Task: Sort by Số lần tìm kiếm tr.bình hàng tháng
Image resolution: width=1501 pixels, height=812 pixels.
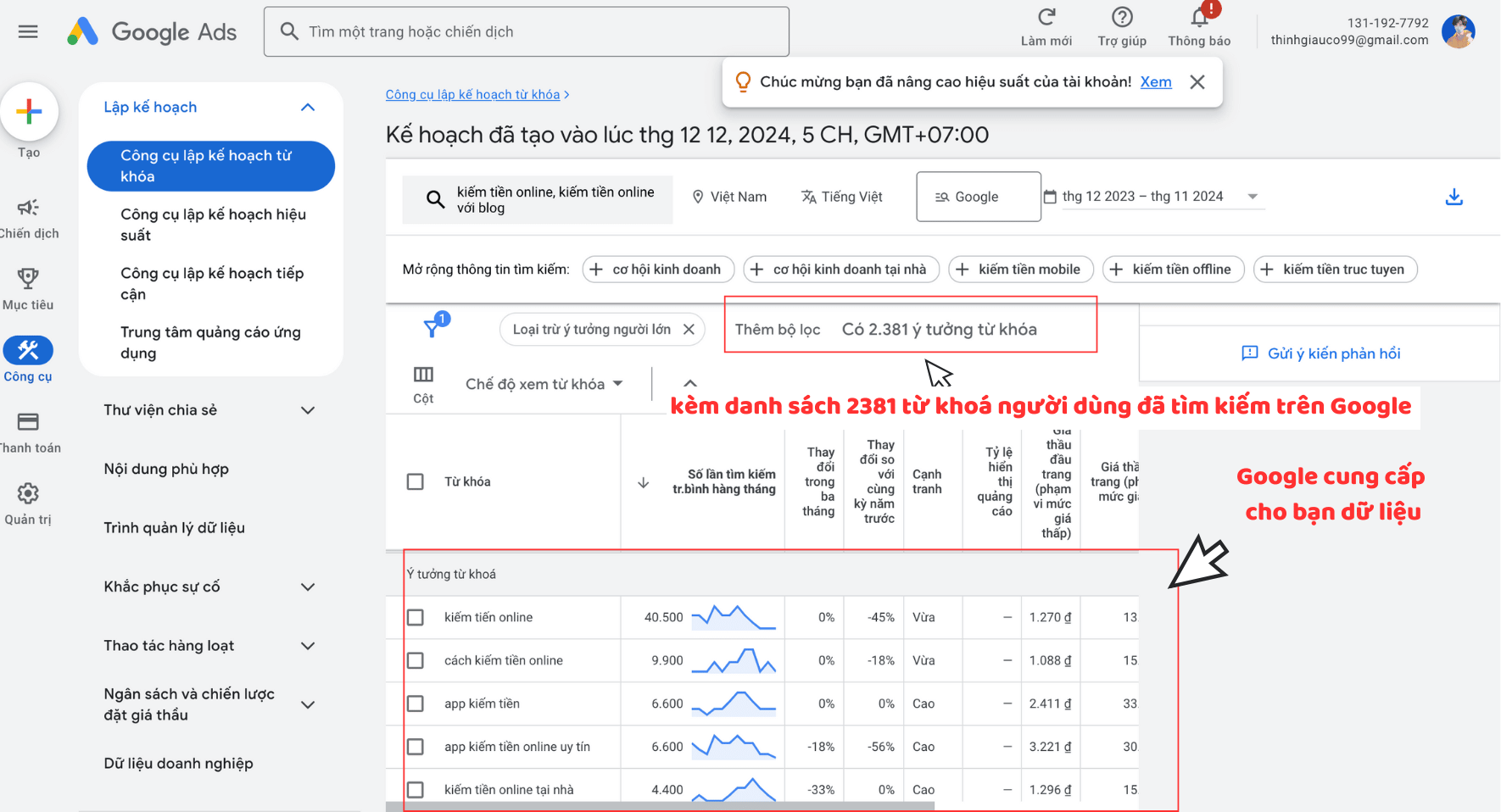Action: pyautogui.click(x=724, y=481)
